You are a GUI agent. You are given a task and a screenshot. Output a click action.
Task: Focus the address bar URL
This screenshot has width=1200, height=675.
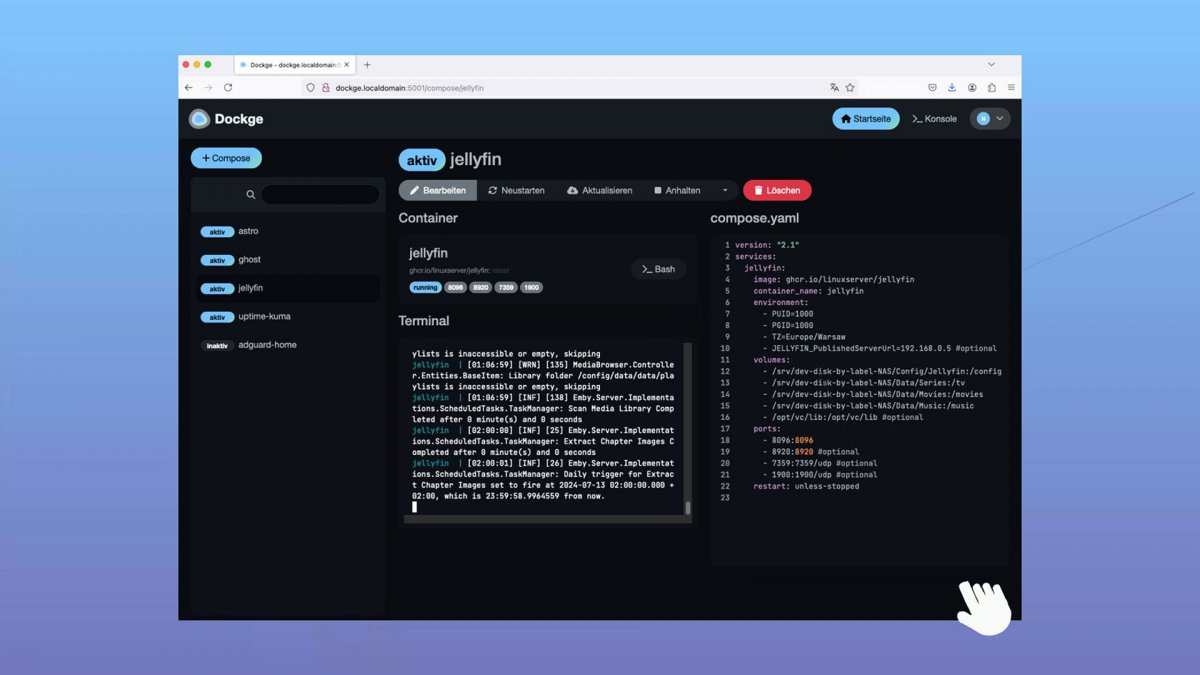410,88
